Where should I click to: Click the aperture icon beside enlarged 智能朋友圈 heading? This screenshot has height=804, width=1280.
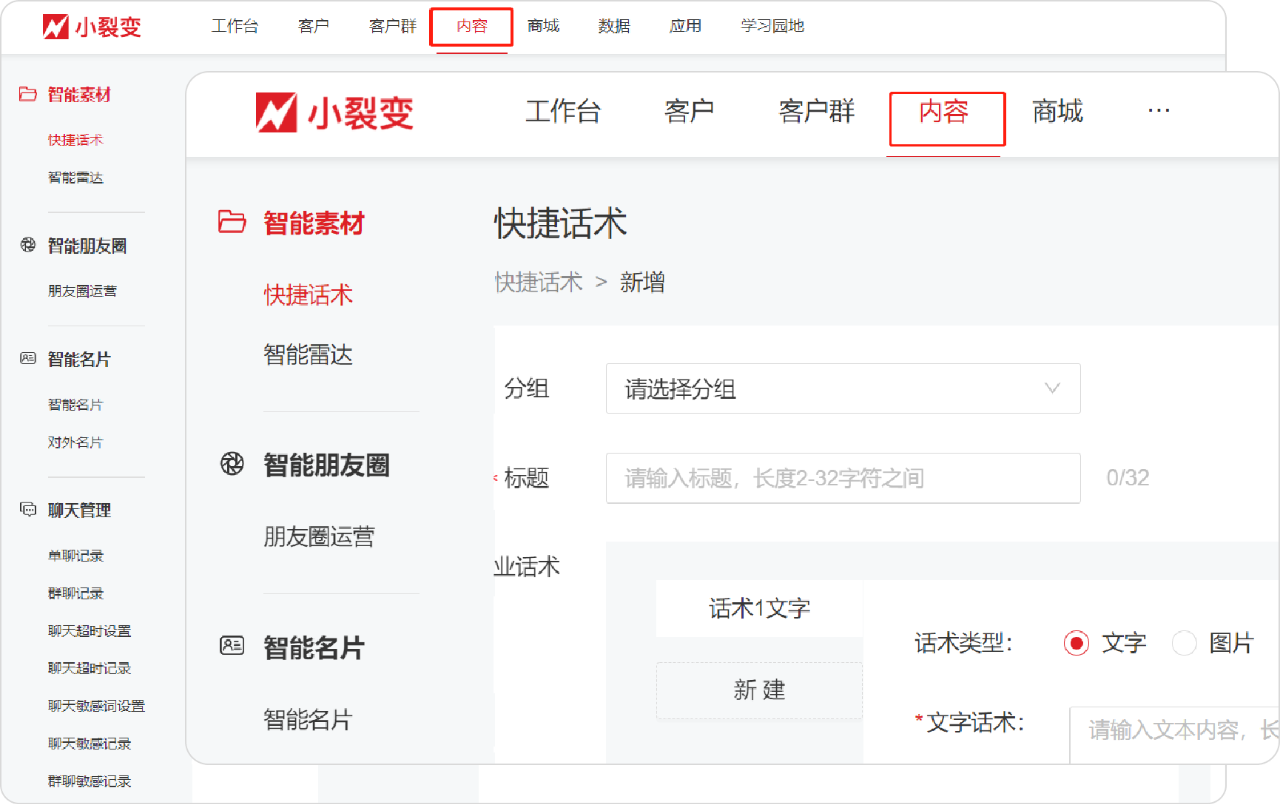tap(232, 464)
